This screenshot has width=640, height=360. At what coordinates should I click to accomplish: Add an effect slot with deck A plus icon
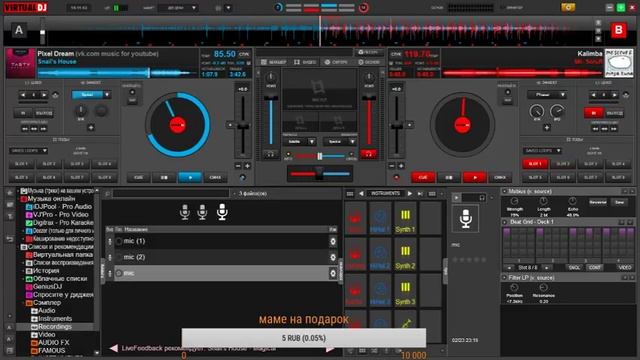91,128
